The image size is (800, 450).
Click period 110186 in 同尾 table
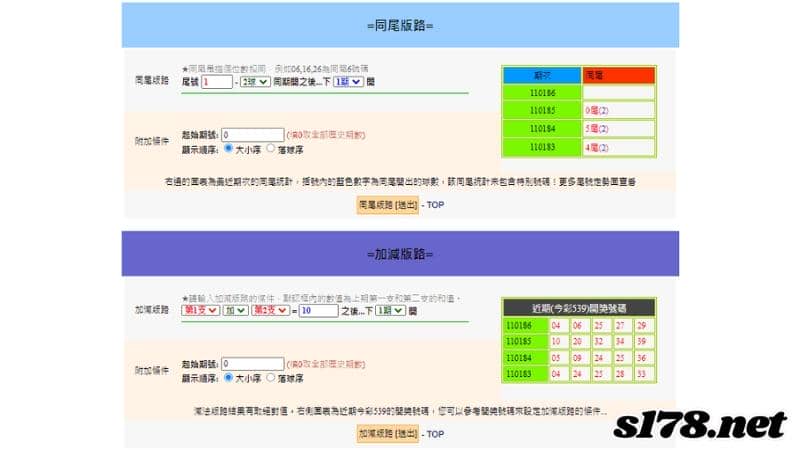542,93
